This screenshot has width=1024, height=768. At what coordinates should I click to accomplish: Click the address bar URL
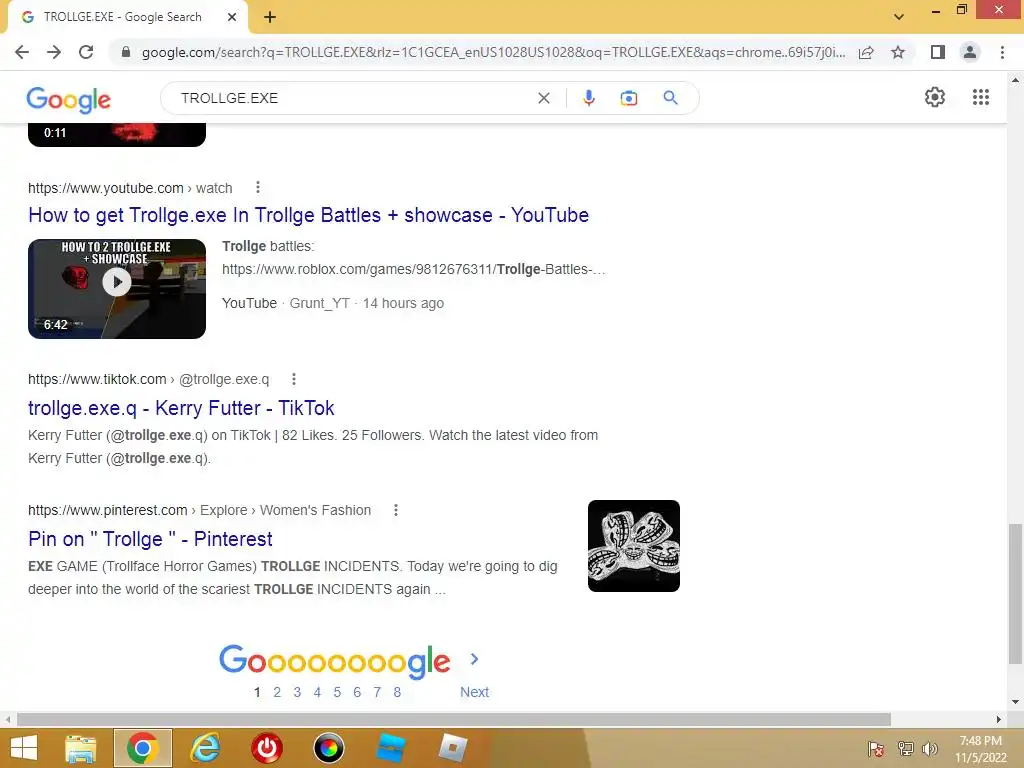tap(493, 52)
